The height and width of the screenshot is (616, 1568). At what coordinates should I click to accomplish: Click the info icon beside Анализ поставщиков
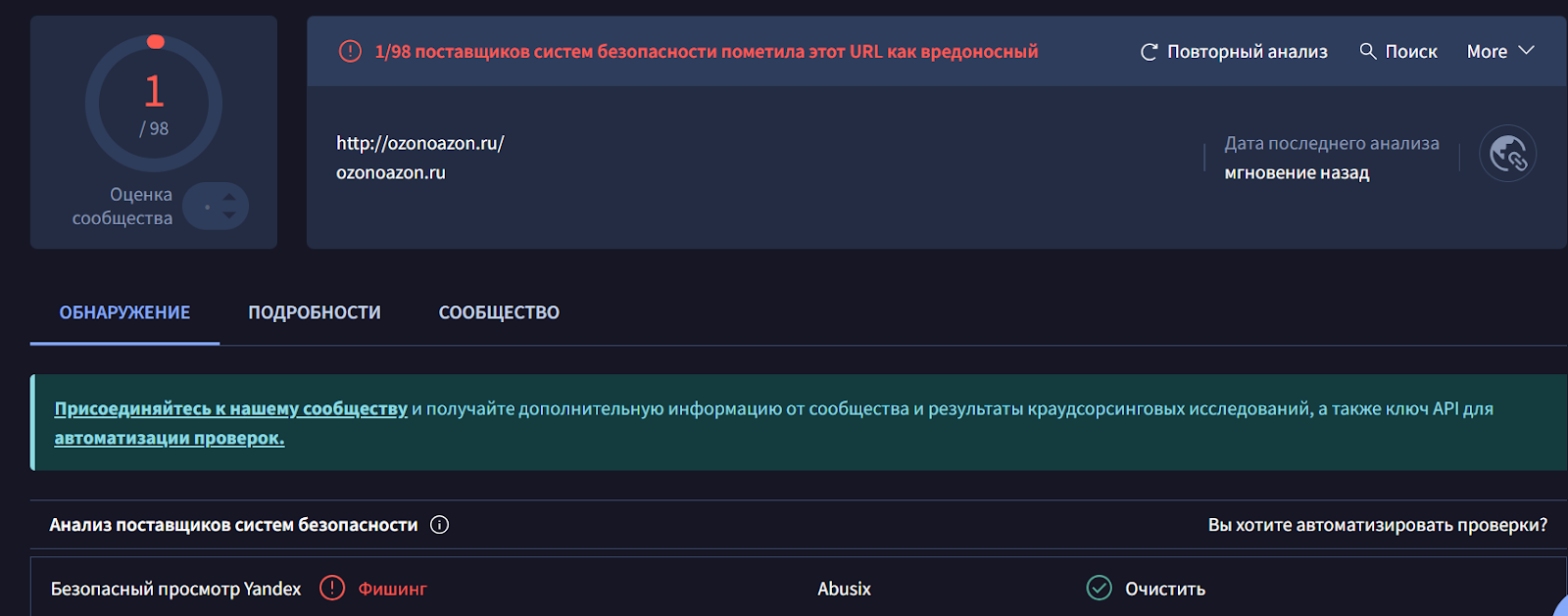440,525
